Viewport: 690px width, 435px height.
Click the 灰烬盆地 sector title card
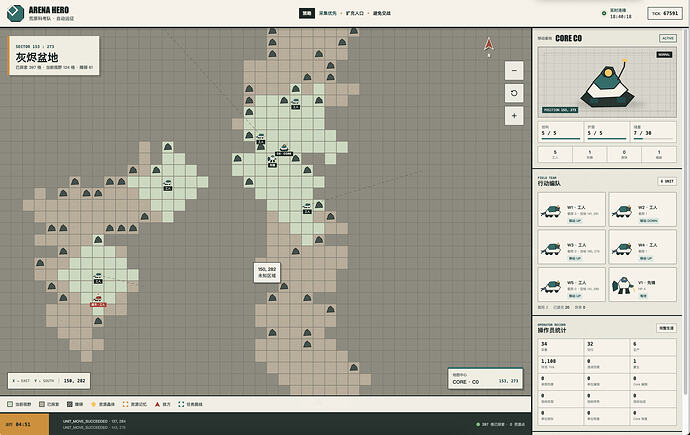tap(54, 56)
